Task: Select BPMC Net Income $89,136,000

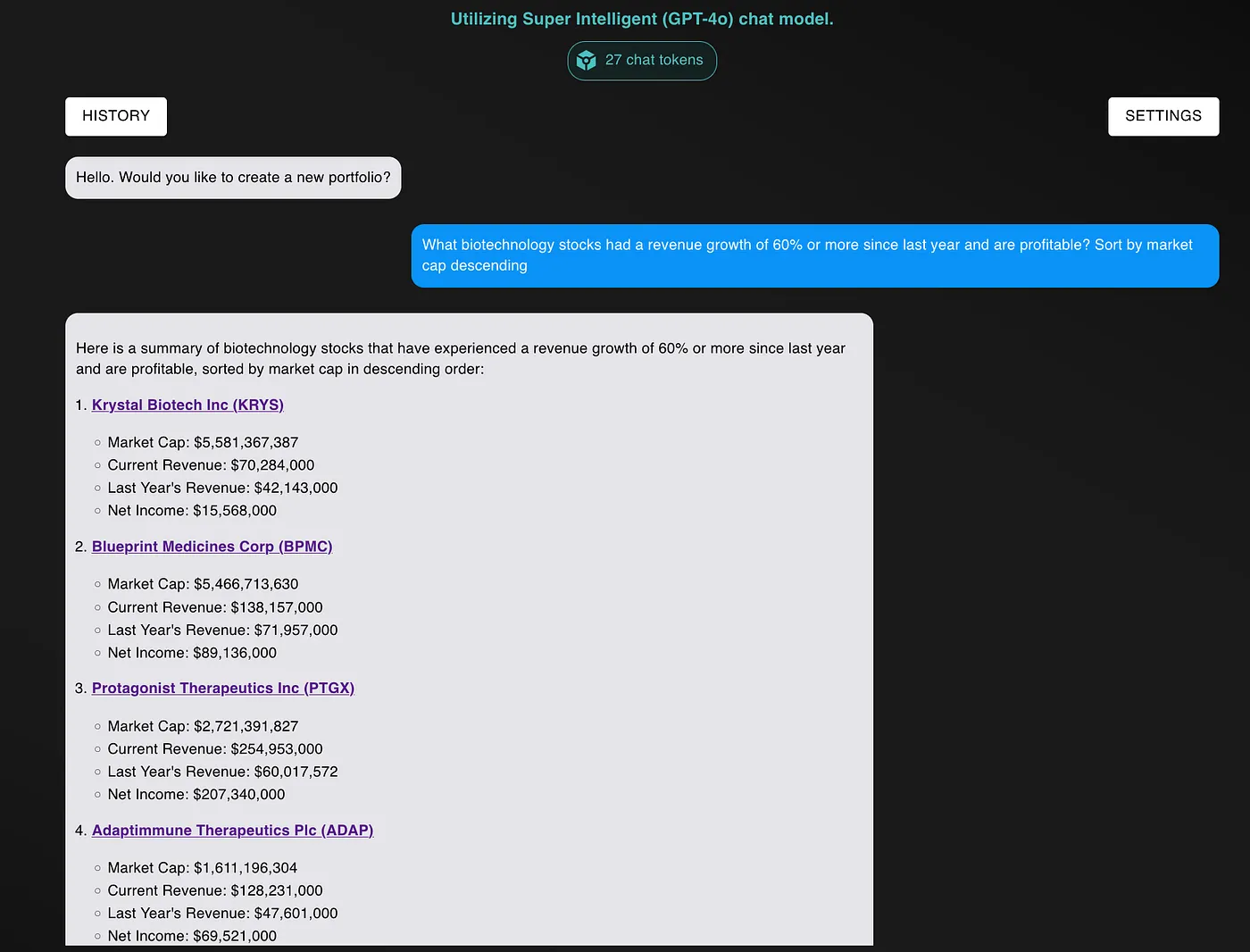Action: tap(192, 653)
